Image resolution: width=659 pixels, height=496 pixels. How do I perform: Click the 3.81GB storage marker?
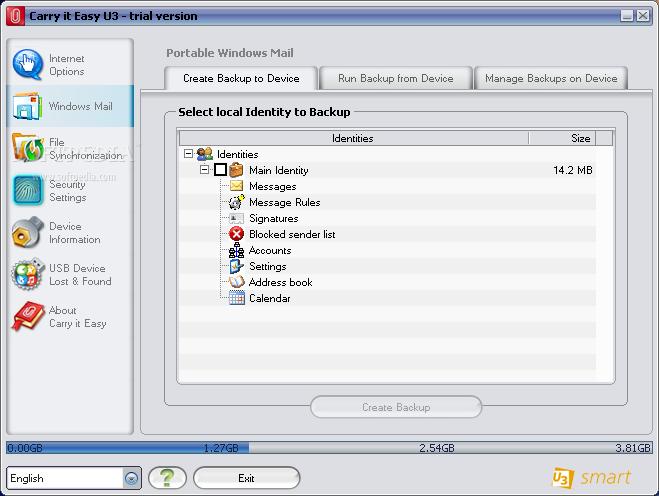[x=633, y=448]
